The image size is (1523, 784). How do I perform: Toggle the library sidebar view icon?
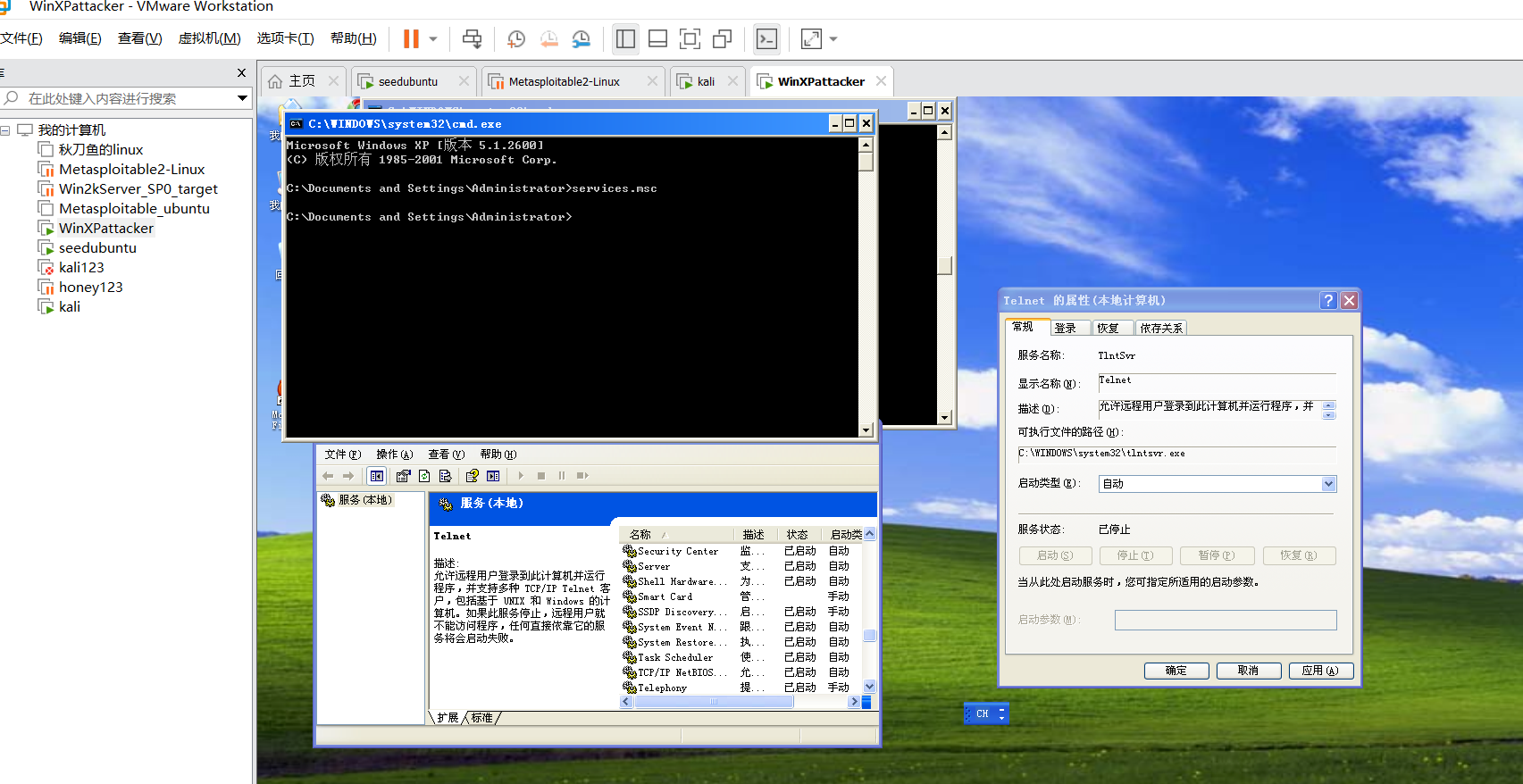pyautogui.click(x=625, y=39)
